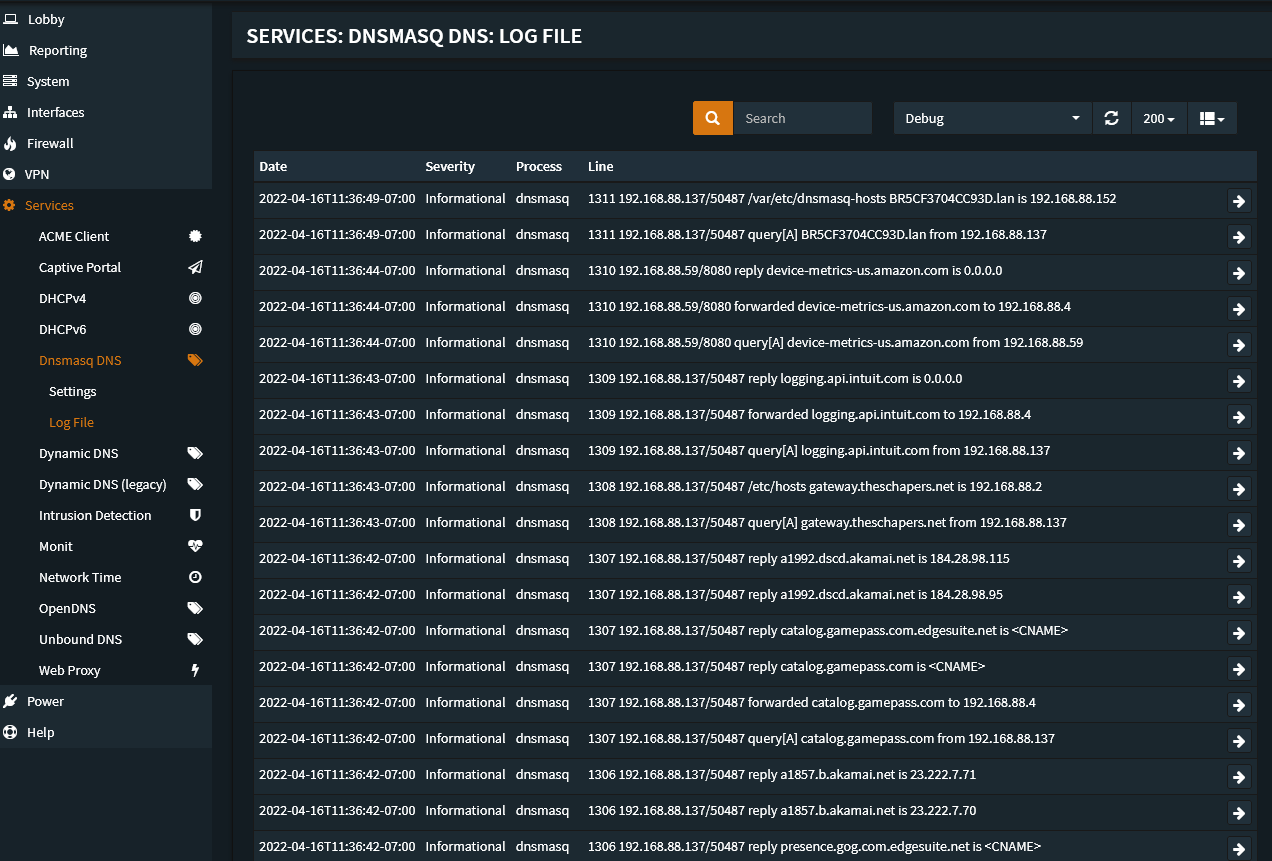Open the 200 rows-per-page dropdown
The image size is (1272, 861).
(x=1159, y=118)
